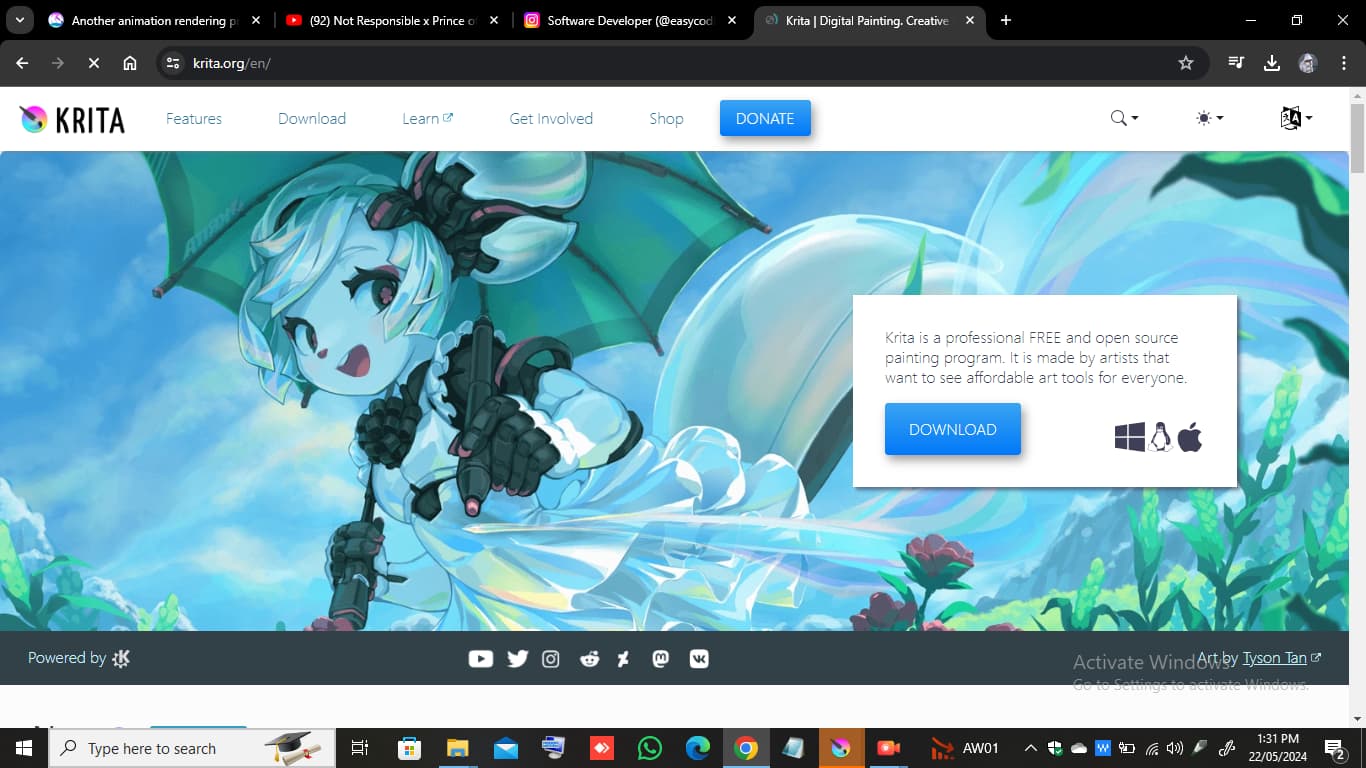Show hidden system tray icons chevron
Screen dimensions: 1366x768
coord(1030,748)
